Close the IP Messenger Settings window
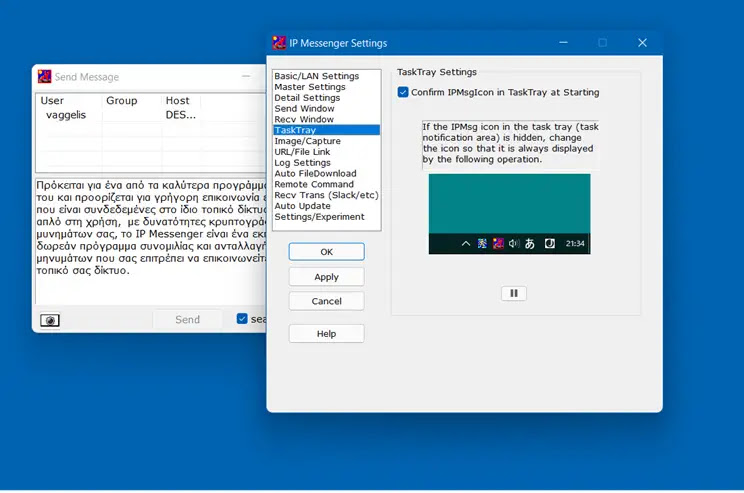Viewport: 744px width, 493px height. tap(642, 43)
